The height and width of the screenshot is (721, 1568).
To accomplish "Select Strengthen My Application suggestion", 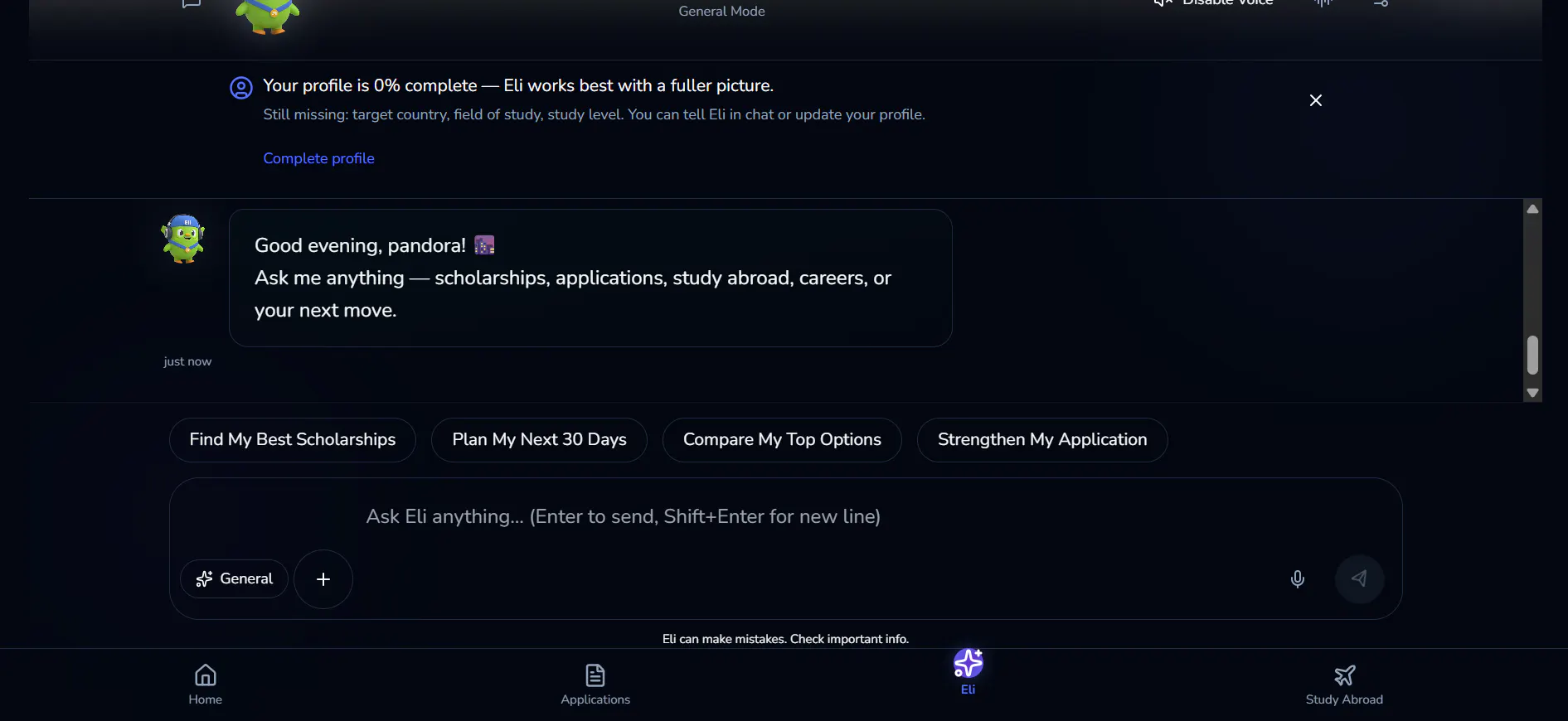I will point(1042,440).
